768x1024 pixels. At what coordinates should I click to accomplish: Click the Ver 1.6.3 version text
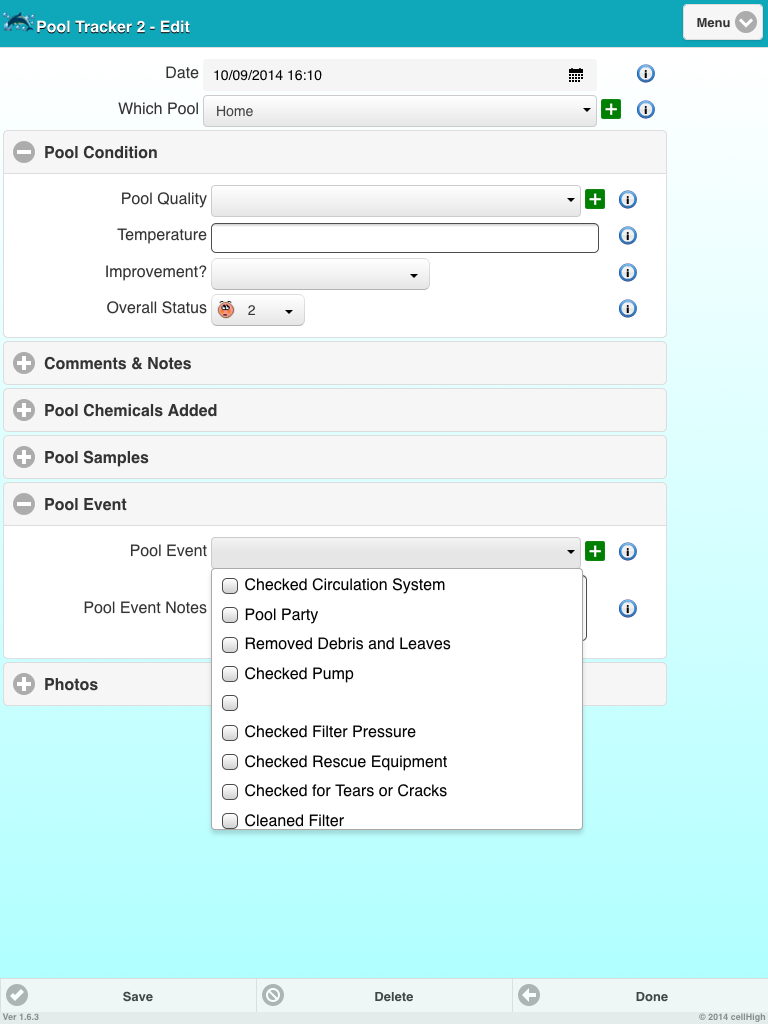[x=21, y=1017]
